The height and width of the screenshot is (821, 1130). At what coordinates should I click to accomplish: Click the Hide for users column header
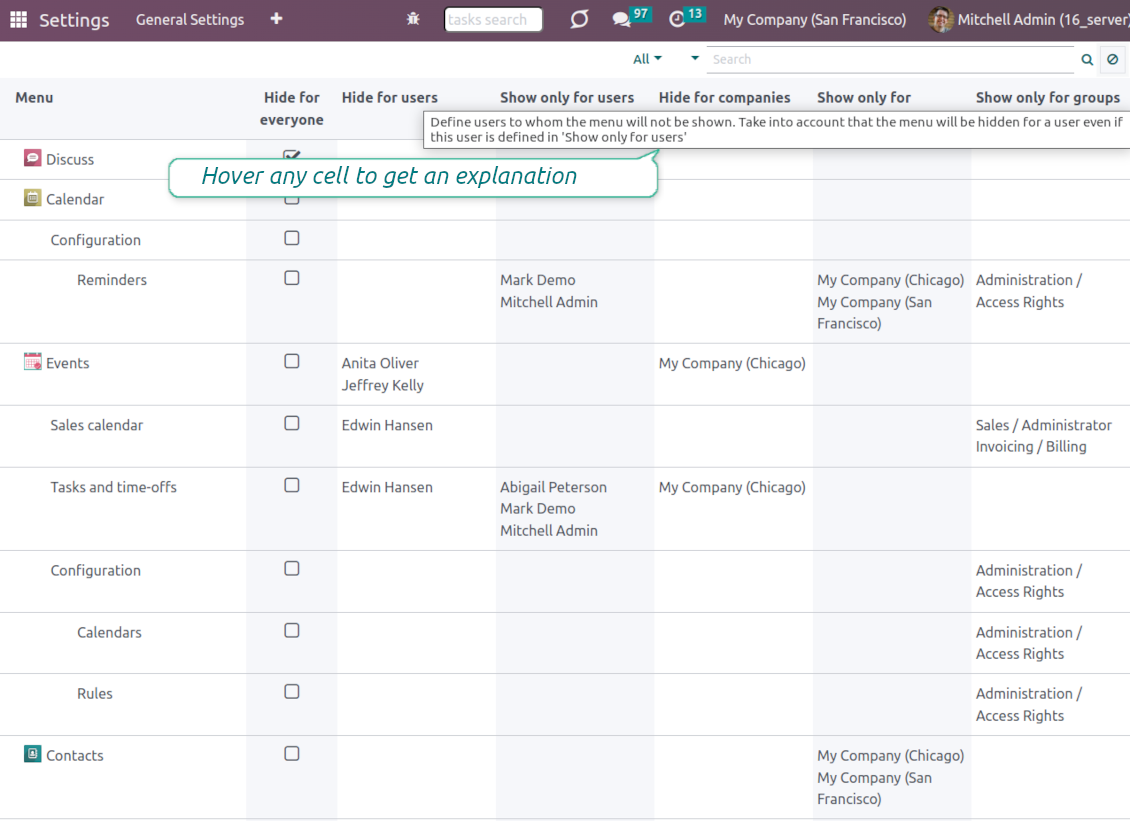point(389,97)
